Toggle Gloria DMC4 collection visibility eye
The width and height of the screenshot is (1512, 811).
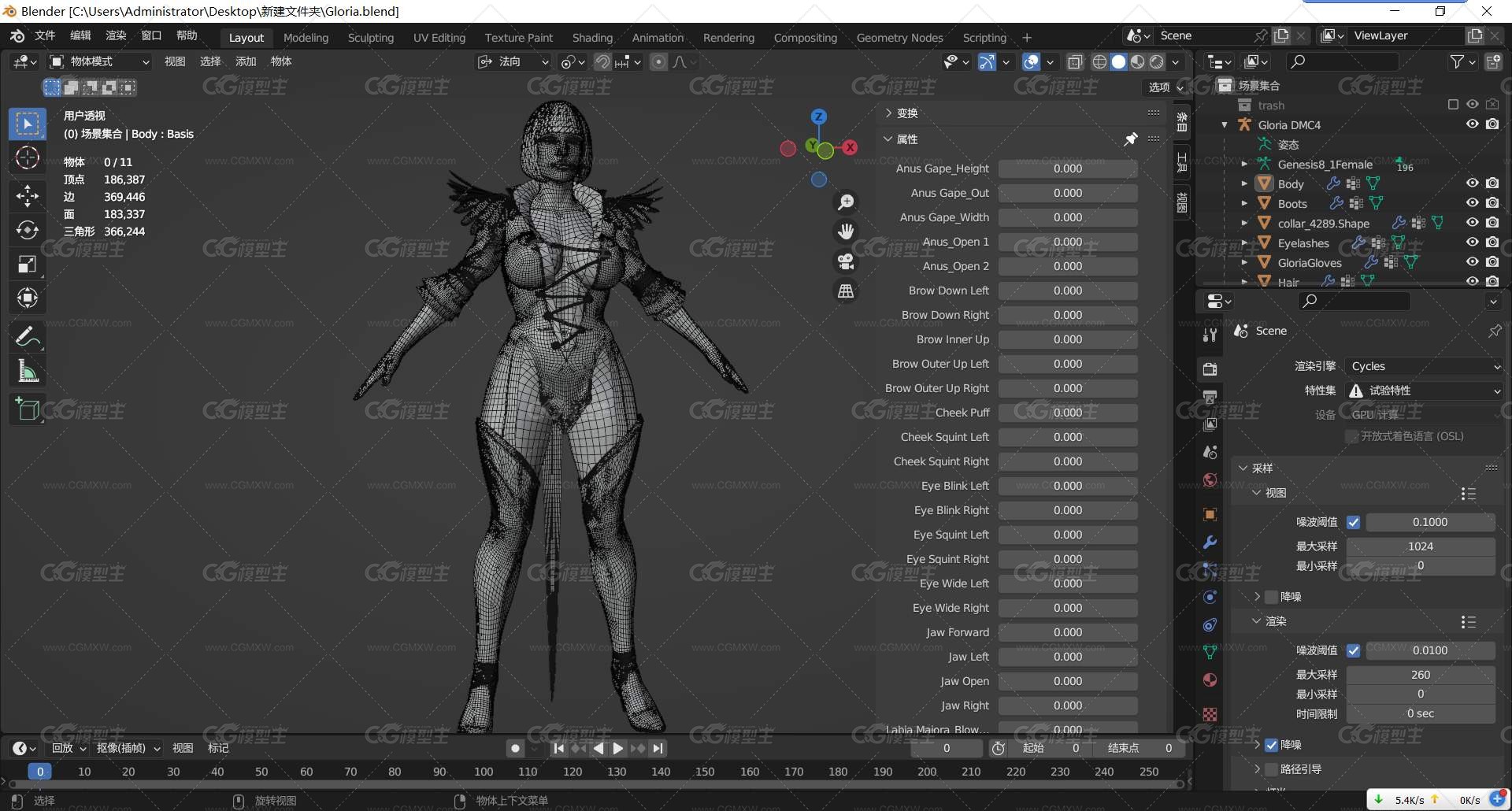click(x=1472, y=124)
